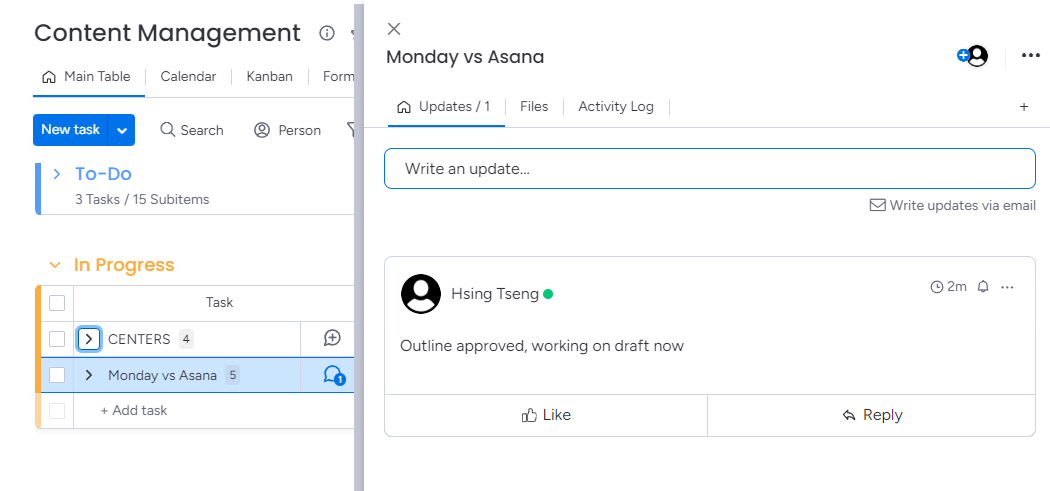The height and width of the screenshot is (491, 1050).
Task: Expand the To-Do group
Action: click(x=57, y=174)
